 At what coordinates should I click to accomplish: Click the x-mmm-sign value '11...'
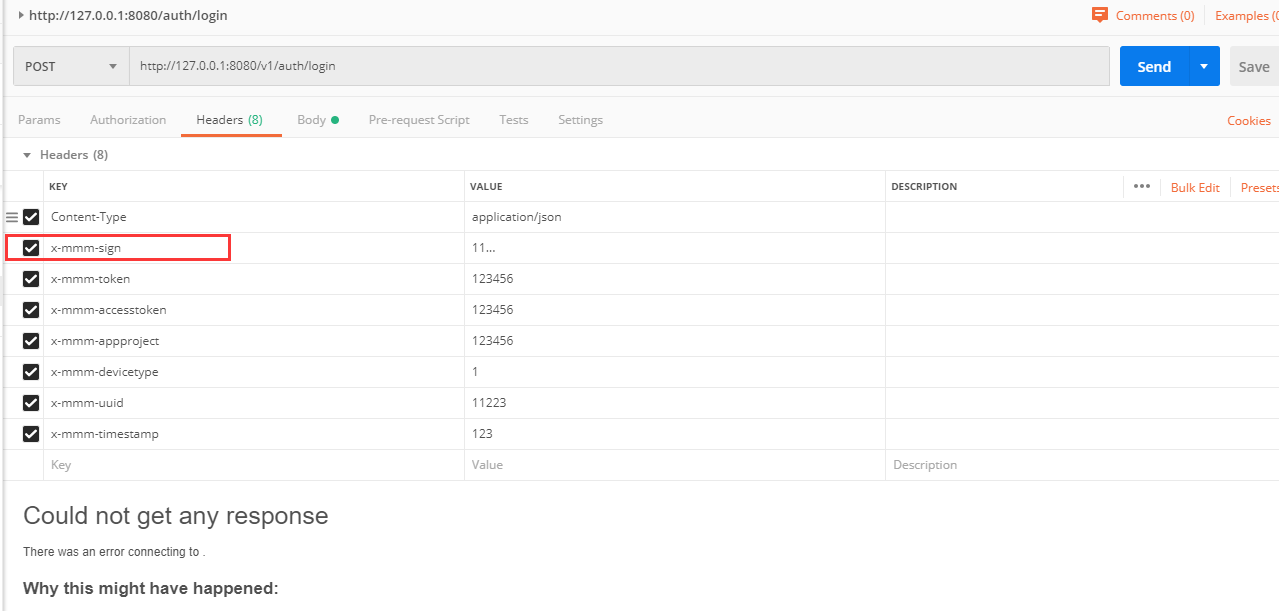click(675, 248)
